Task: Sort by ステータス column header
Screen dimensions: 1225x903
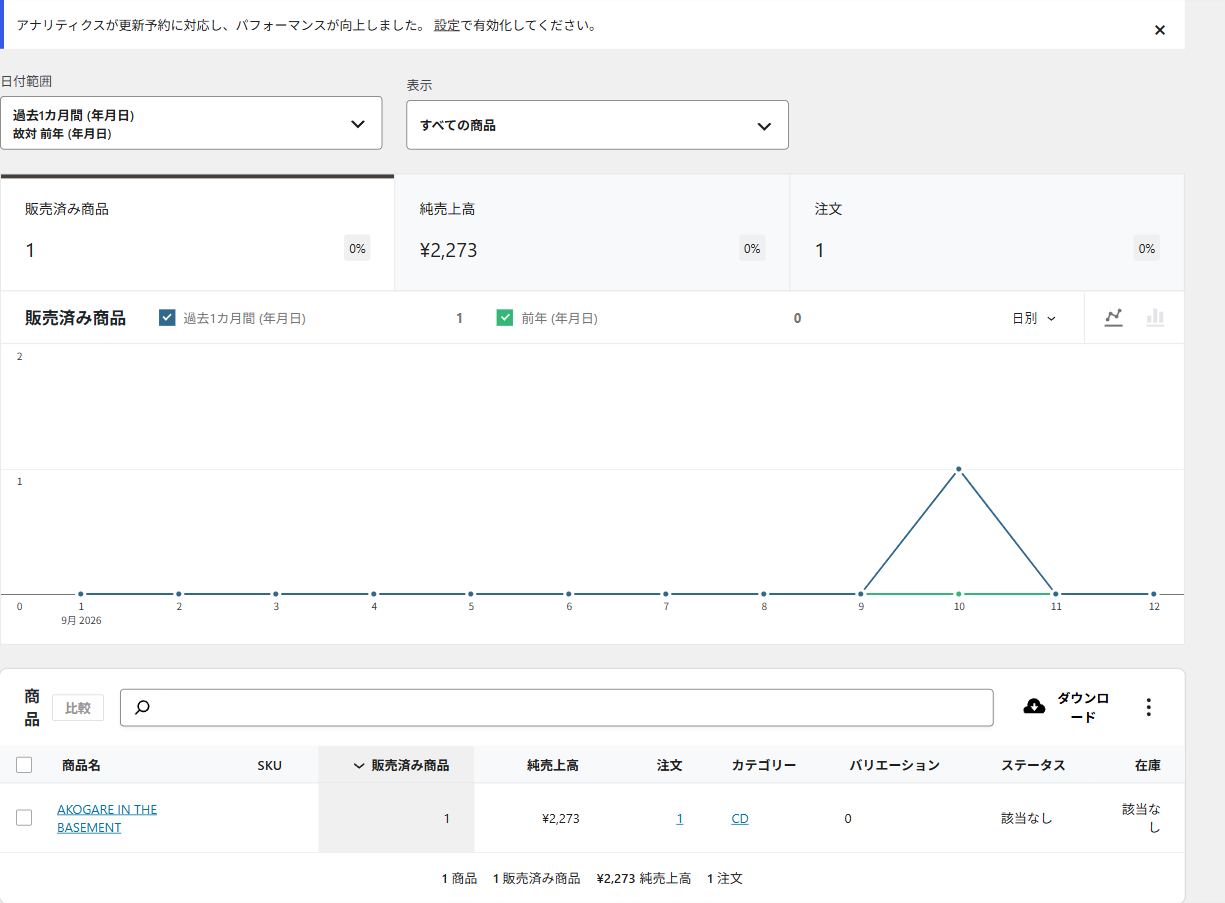Action: [1033, 765]
